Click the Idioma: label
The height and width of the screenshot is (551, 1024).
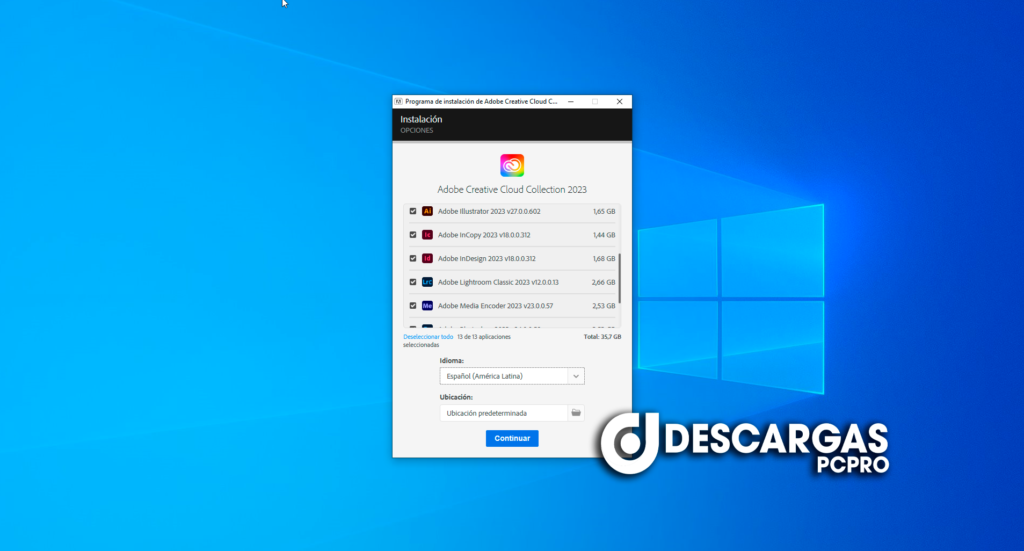coord(451,360)
